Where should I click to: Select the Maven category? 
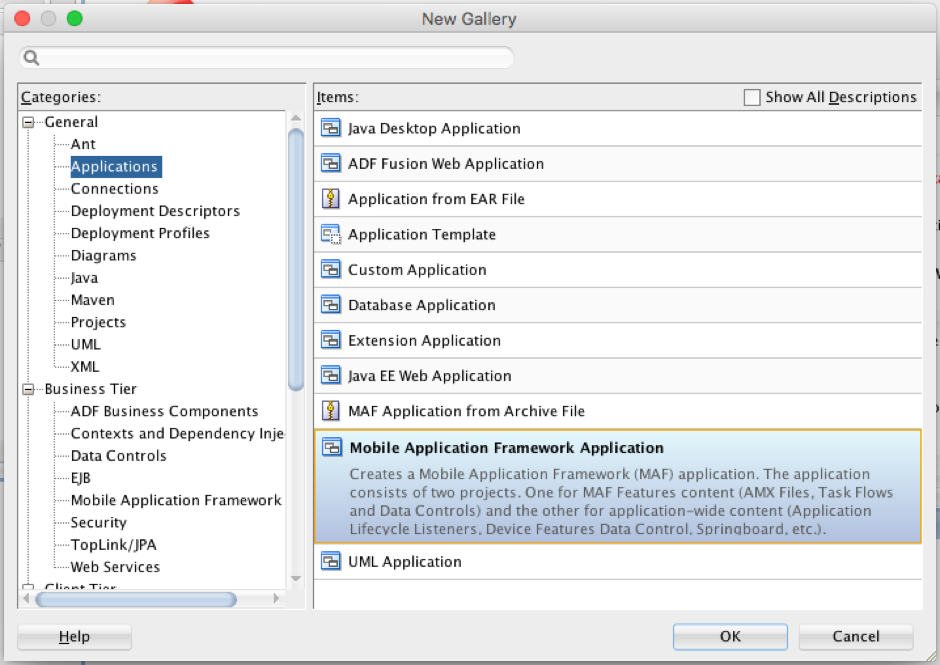tap(92, 300)
